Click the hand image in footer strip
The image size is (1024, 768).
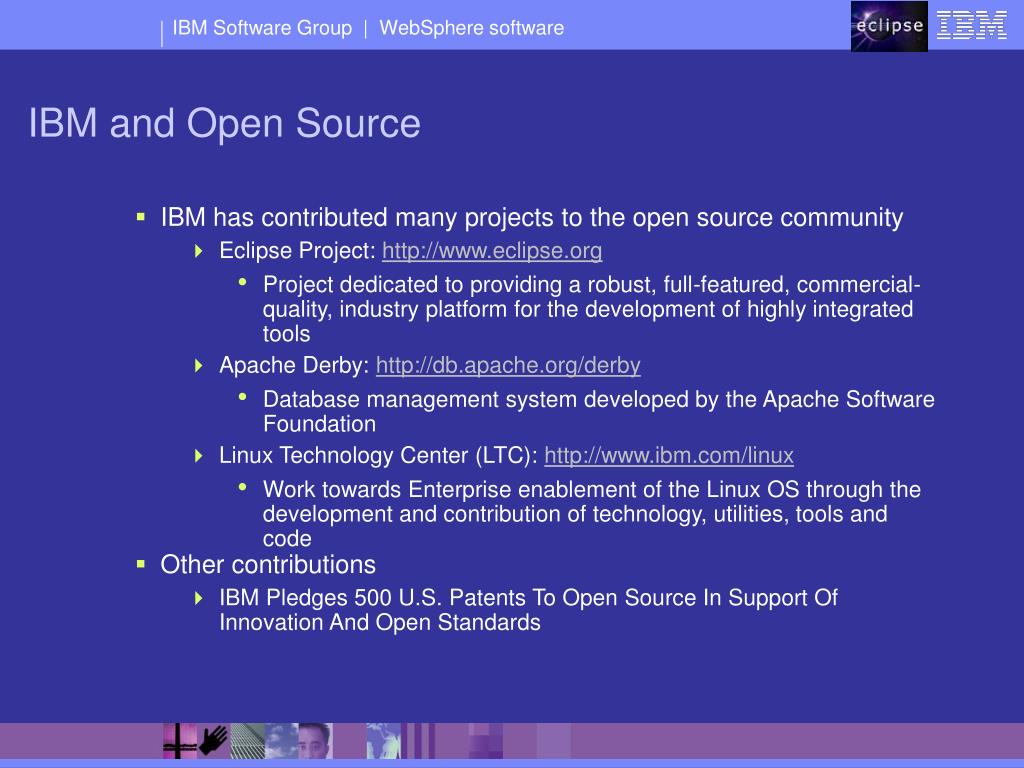[x=213, y=741]
